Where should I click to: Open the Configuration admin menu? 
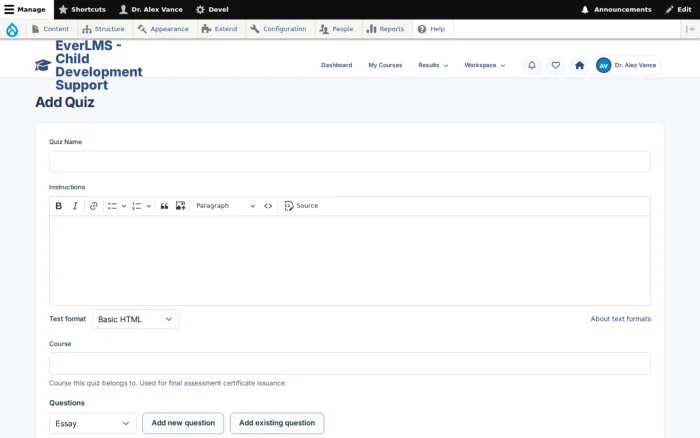click(x=278, y=29)
